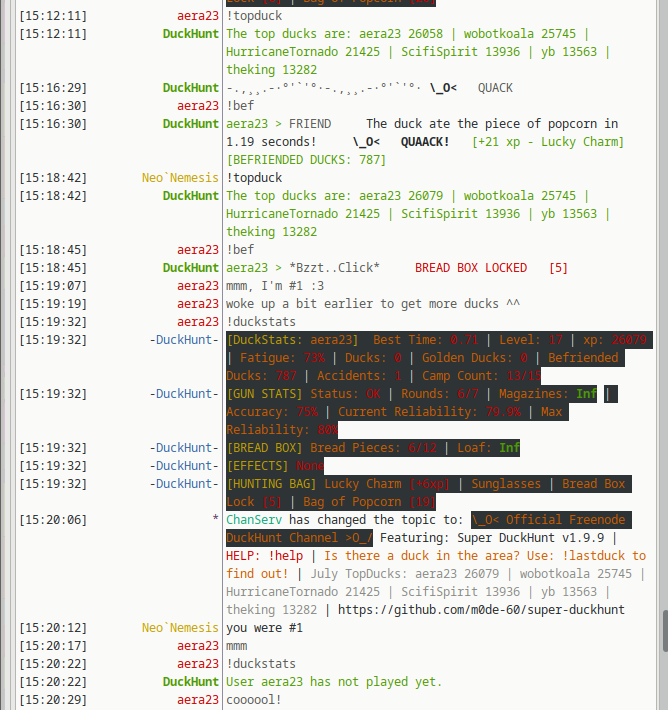Click ChanServ nick in the topic change line
Screen dimensions: 668x710
coord(254,519)
